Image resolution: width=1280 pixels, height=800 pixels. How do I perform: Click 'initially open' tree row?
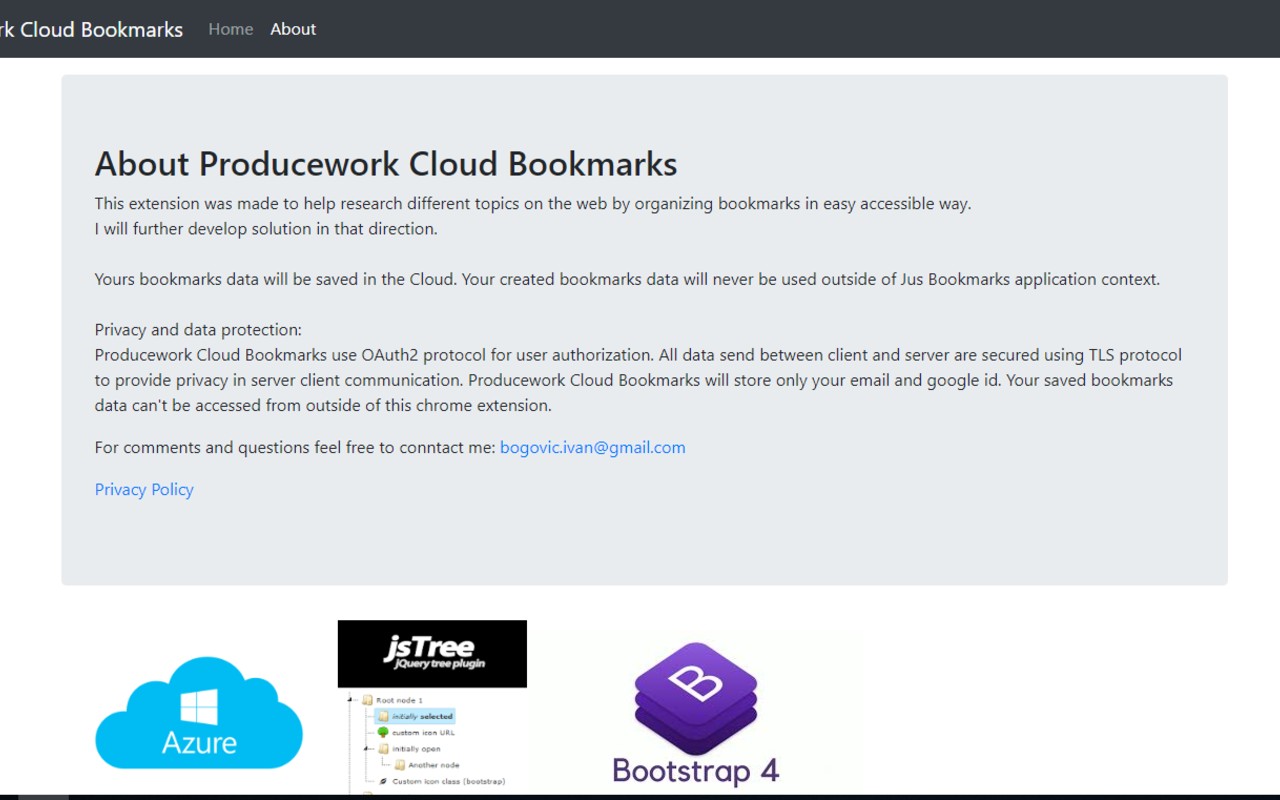click(409, 748)
